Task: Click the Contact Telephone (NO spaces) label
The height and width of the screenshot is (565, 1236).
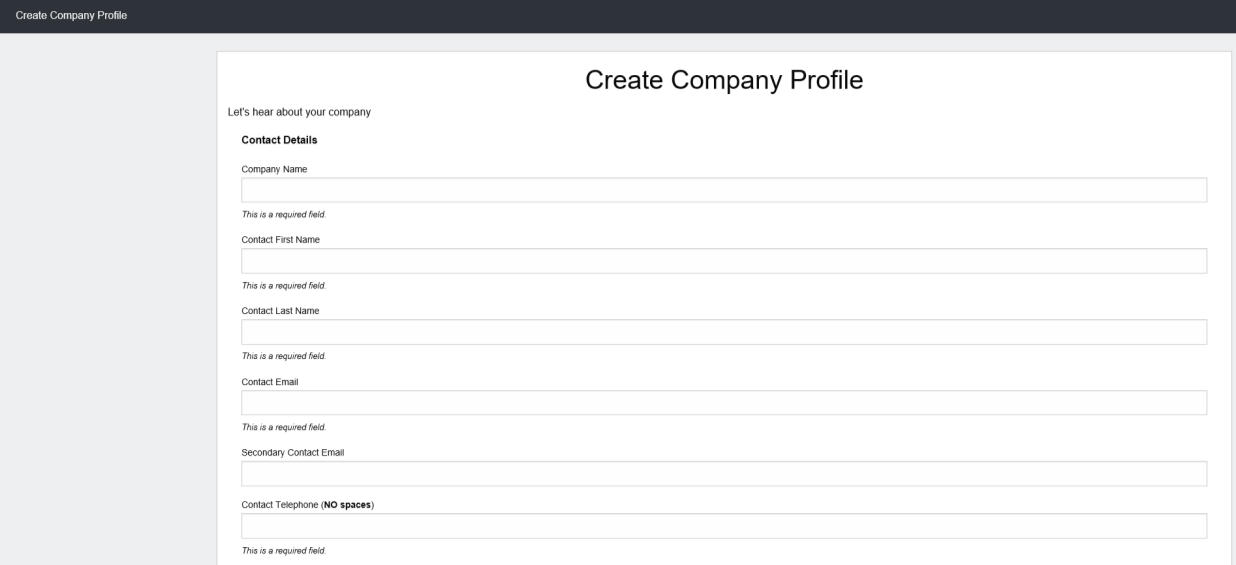Action: pyautogui.click(x=308, y=505)
